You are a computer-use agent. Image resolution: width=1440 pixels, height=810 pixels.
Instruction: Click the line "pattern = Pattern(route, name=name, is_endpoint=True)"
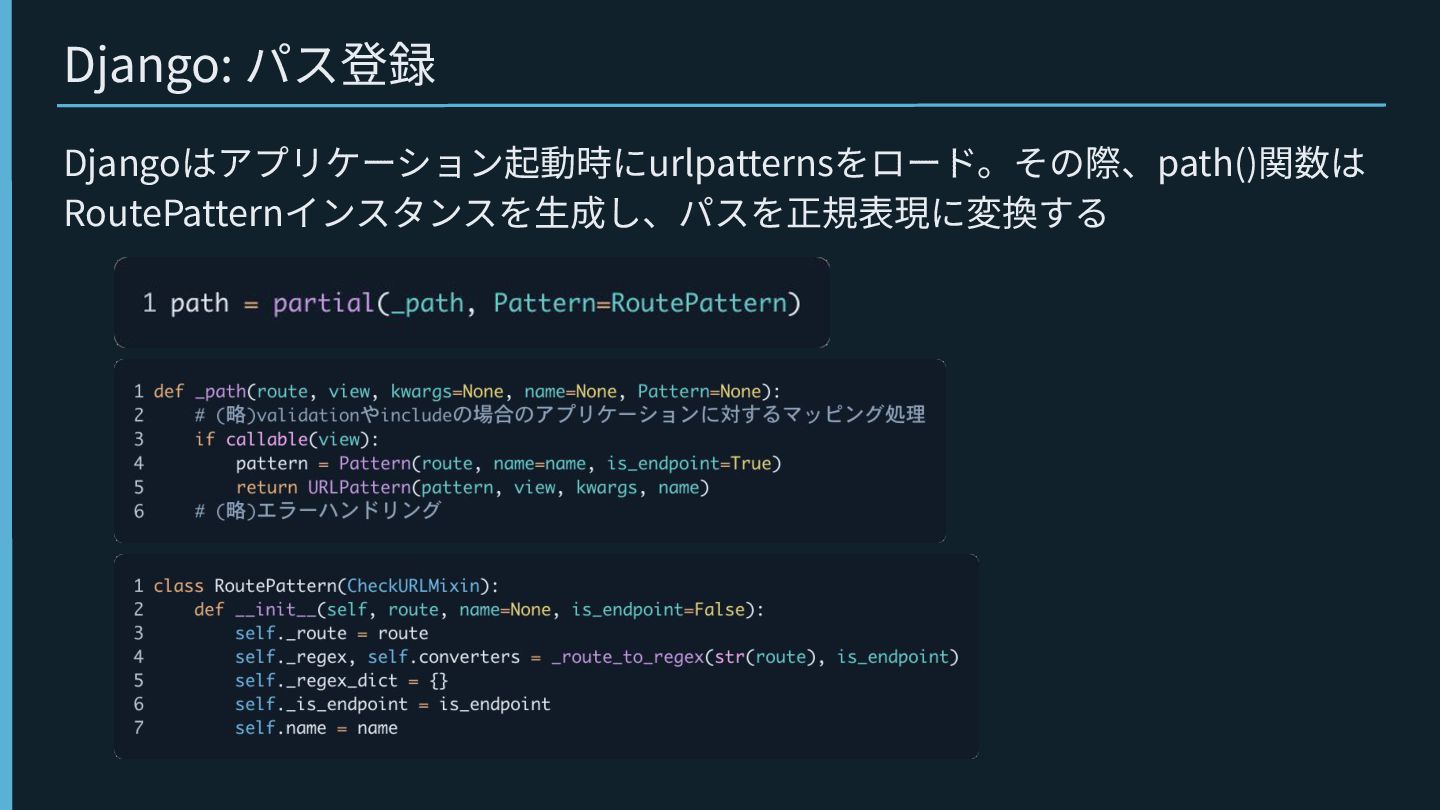(508, 463)
